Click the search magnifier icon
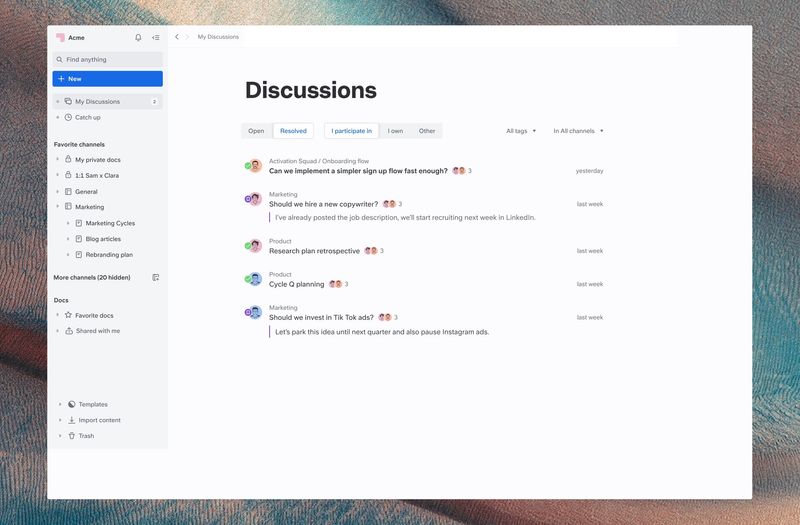The width and height of the screenshot is (800, 525). [x=60, y=60]
